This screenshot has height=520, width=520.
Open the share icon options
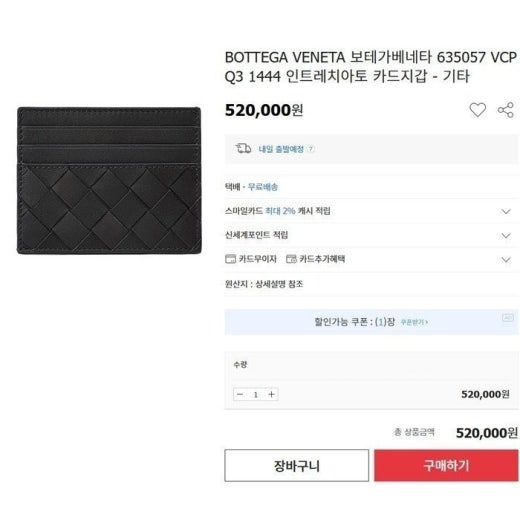(x=506, y=110)
